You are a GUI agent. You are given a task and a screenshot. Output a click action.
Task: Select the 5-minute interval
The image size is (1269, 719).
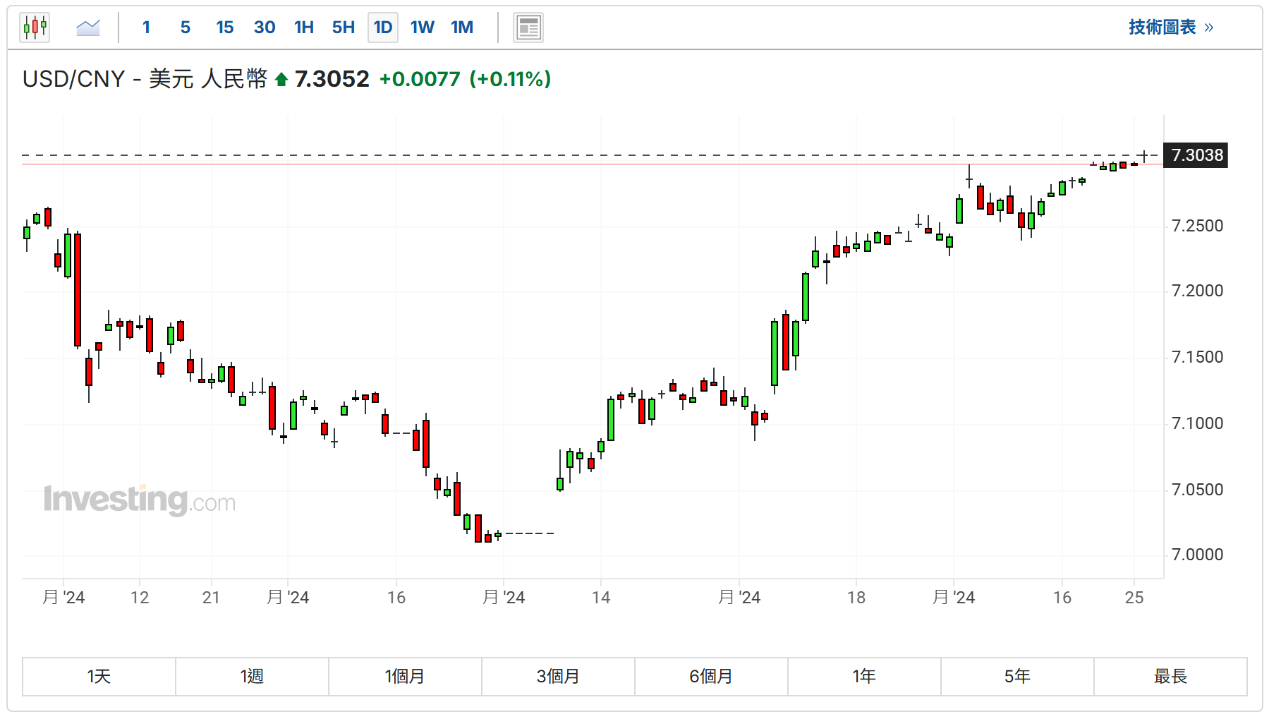[185, 27]
